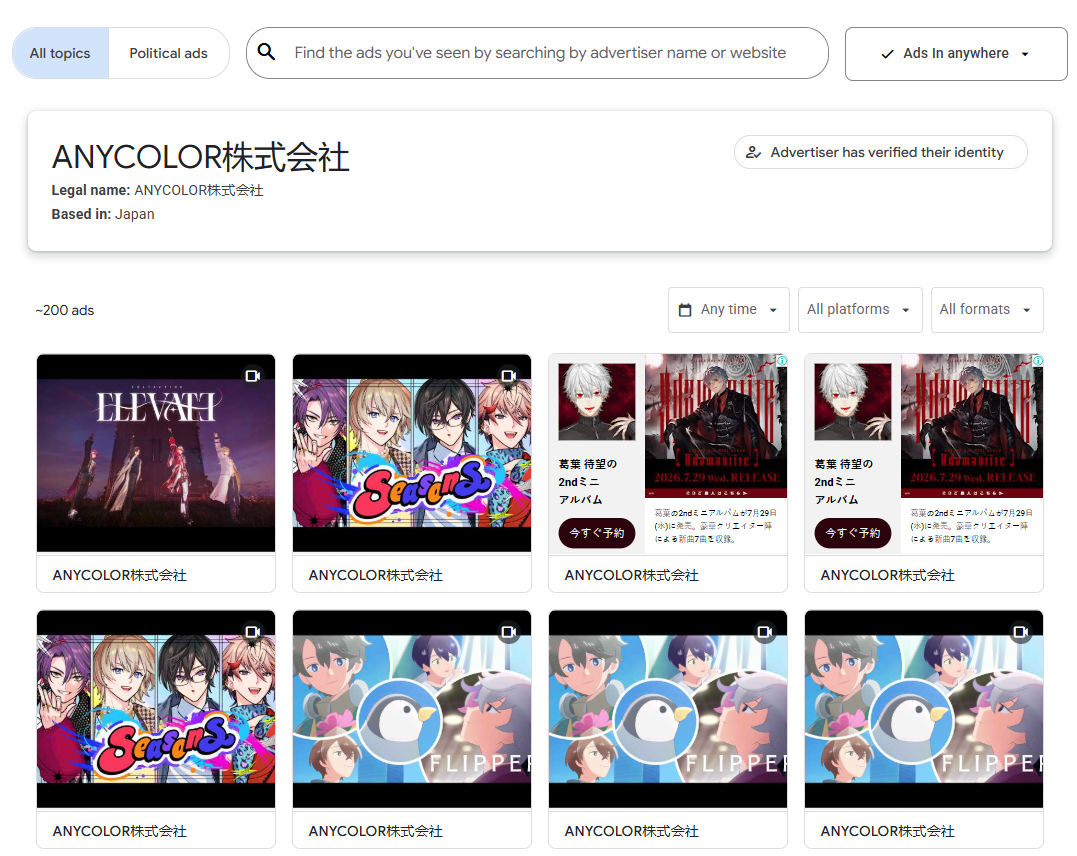Click 今すぐ予約 button in fourth ad card
1077x856 pixels.
pyautogui.click(x=853, y=533)
